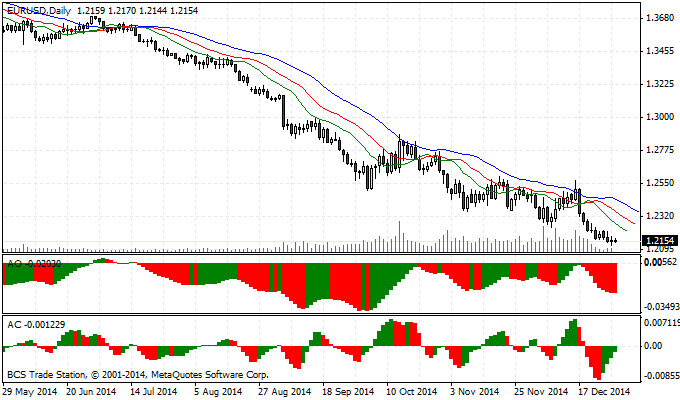Click the 10 Oct 2014 date label
The image size is (680, 400).
pos(412,392)
